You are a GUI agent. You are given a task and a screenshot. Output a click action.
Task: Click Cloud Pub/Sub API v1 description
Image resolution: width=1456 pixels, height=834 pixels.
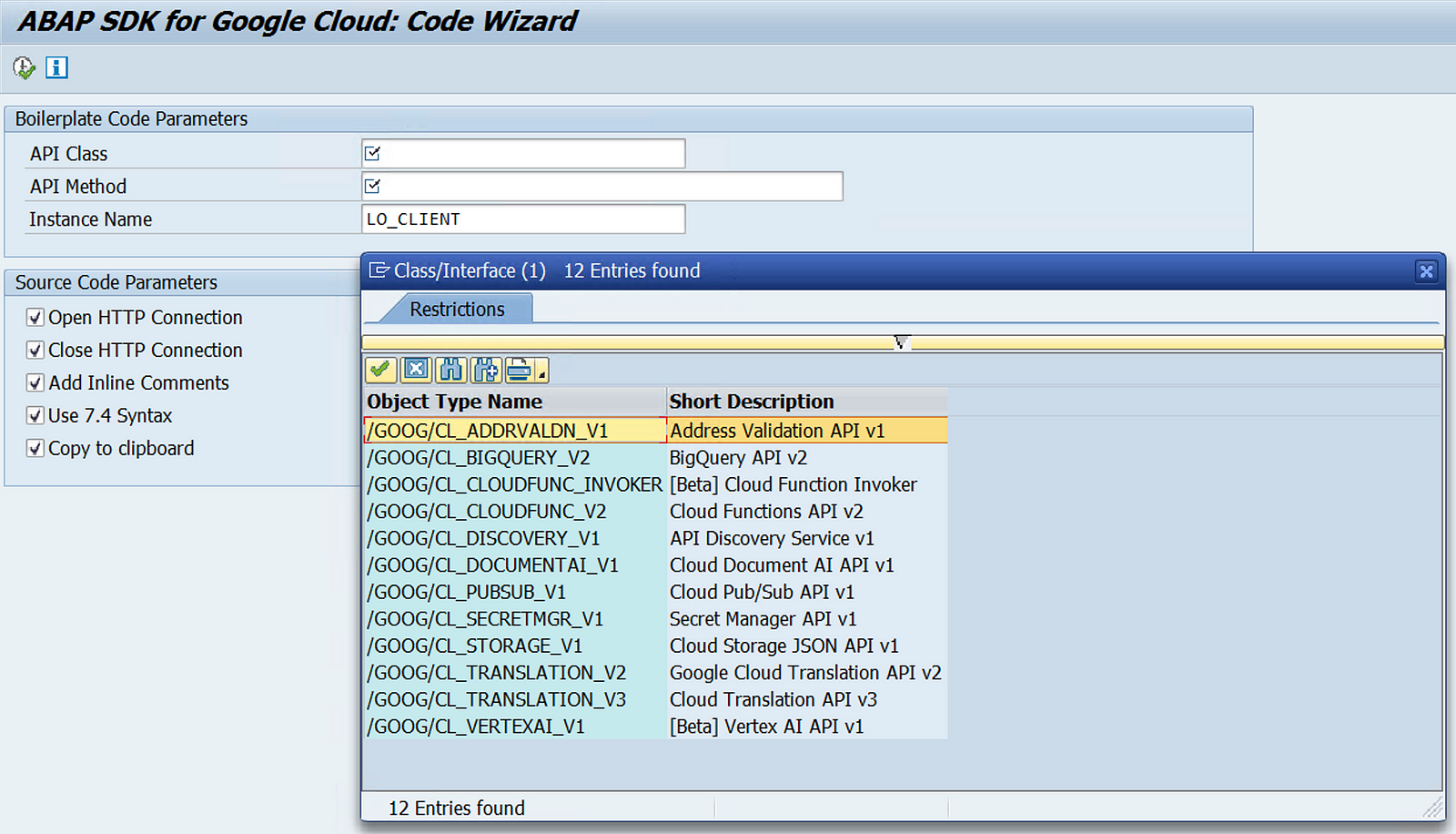762,592
